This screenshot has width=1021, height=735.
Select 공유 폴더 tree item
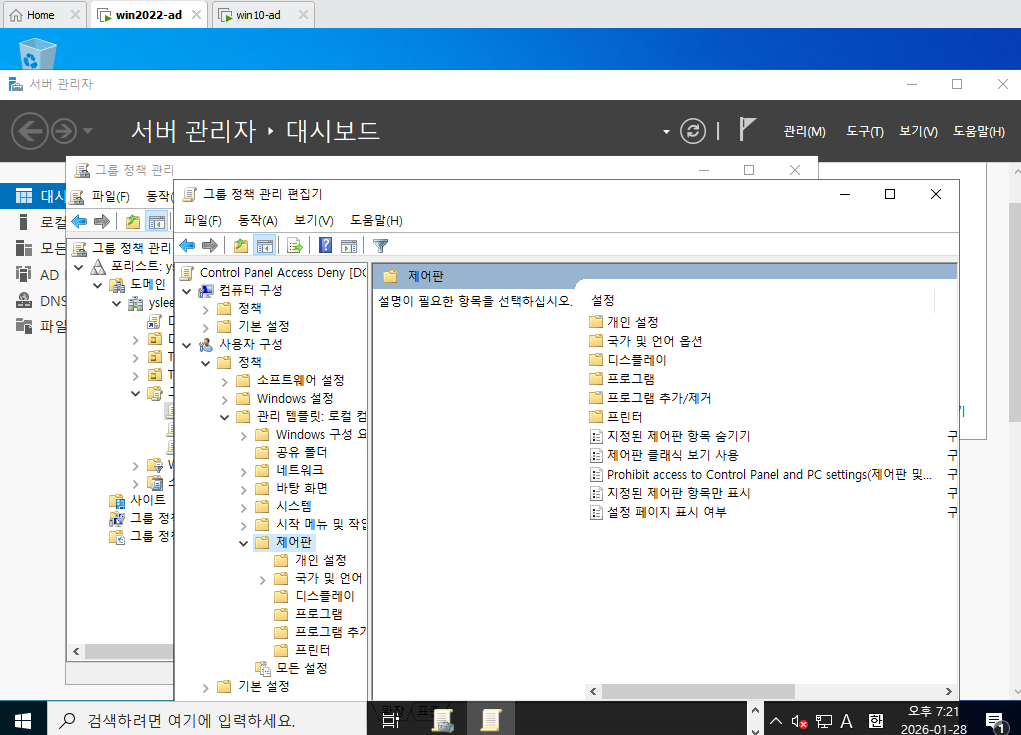(301, 452)
